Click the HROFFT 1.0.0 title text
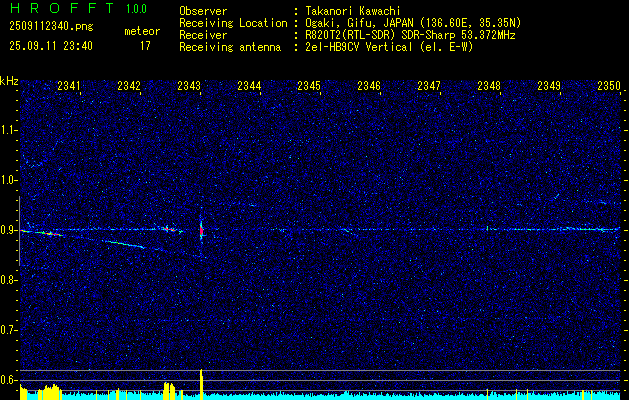 pyautogui.click(x=79, y=8)
